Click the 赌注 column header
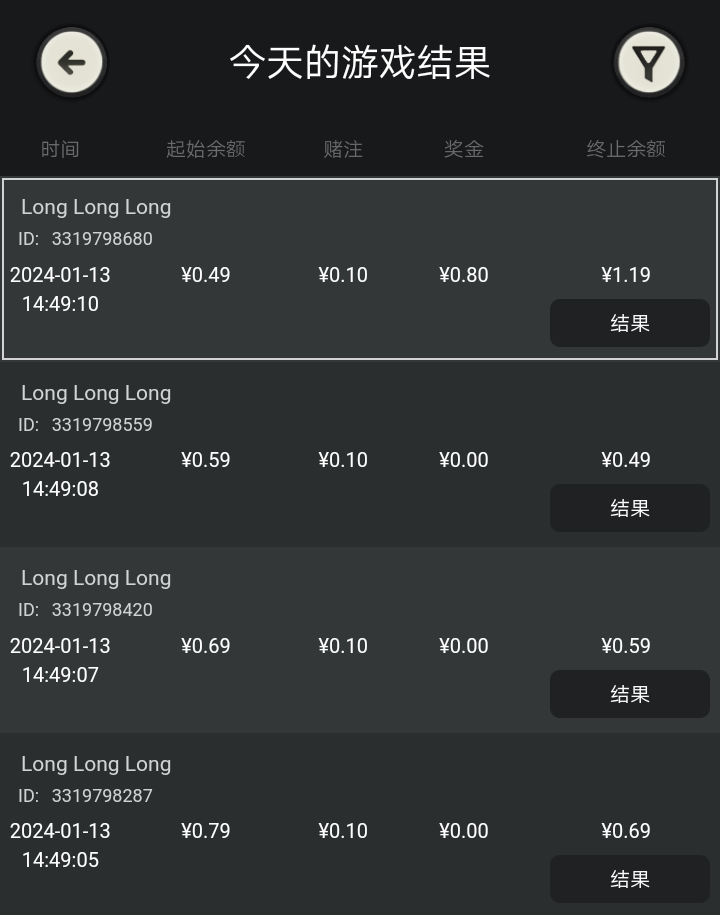720x915 pixels. pyautogui.click(x=343, y=149)
